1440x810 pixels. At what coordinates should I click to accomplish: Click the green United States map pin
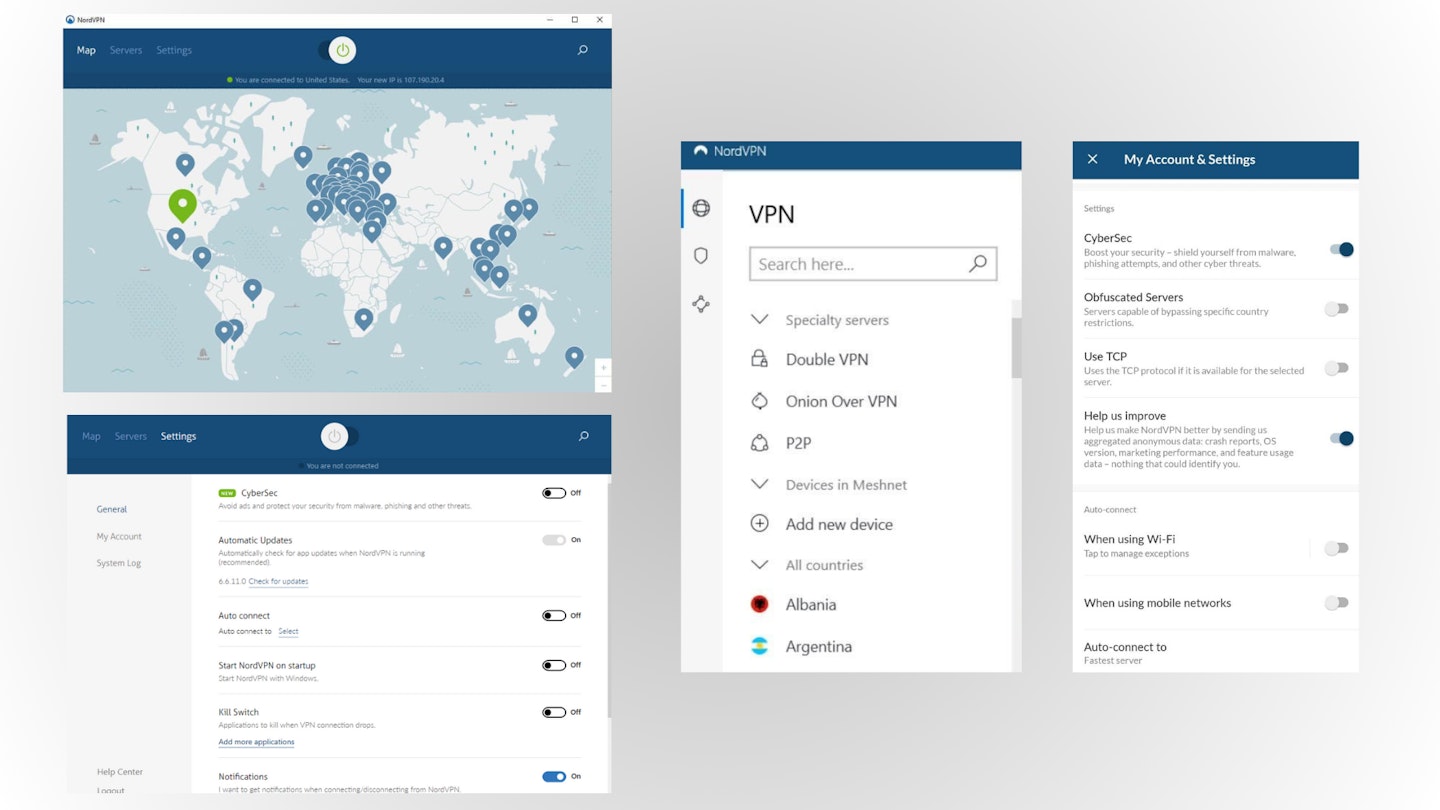pos(182,205)
